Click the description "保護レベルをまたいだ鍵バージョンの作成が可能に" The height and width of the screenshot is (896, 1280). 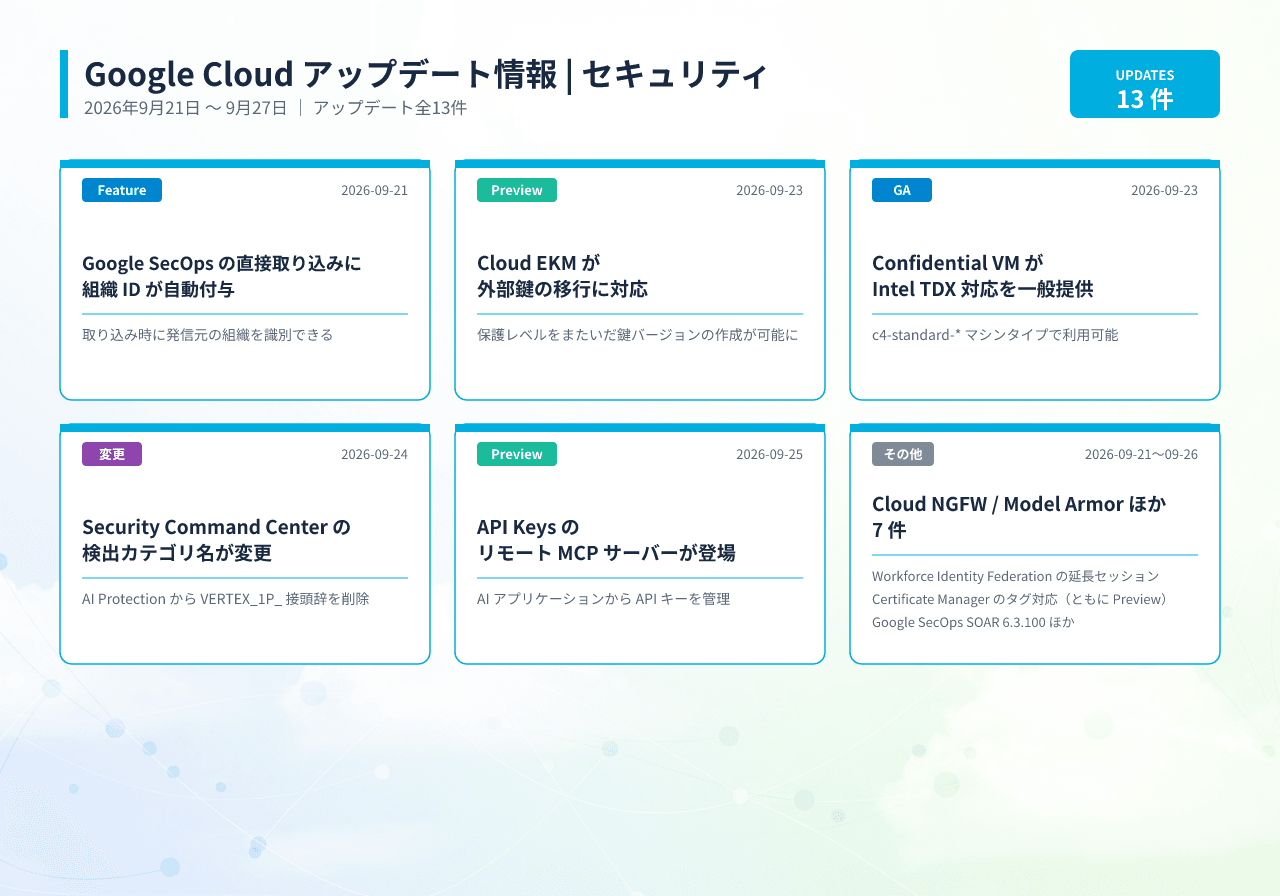(638, 334)
